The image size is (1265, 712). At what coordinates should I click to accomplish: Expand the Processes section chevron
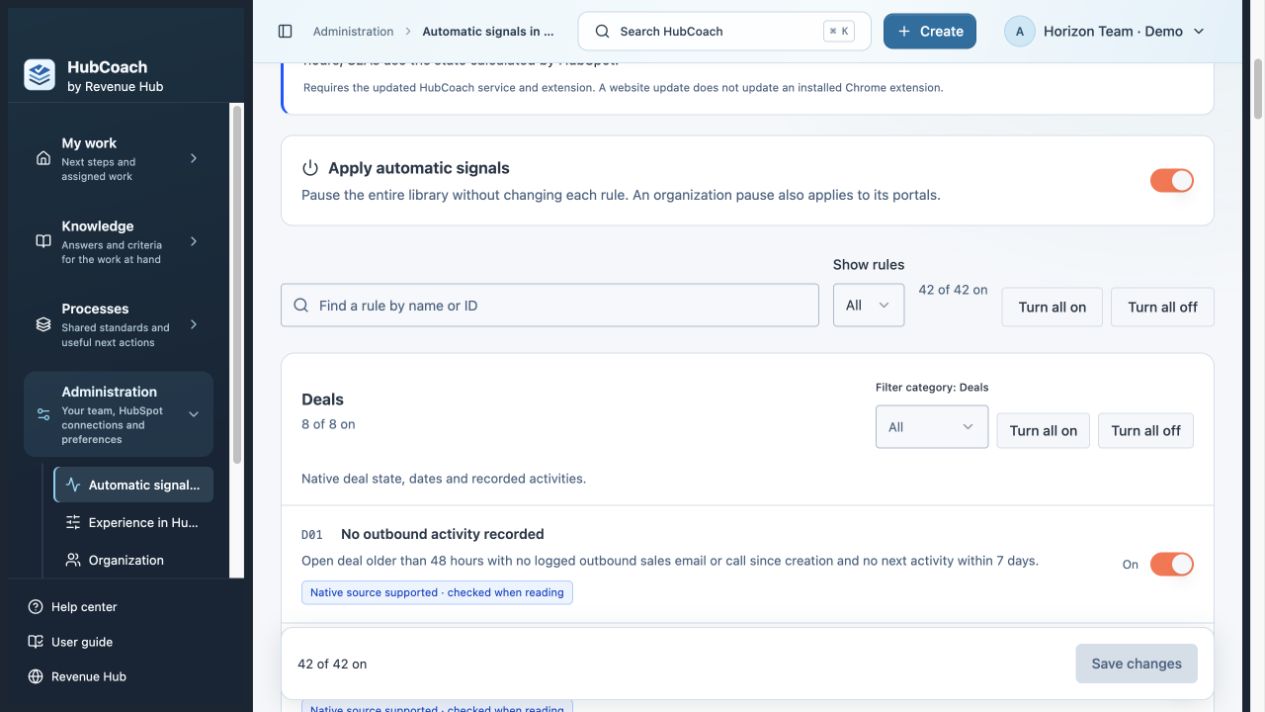[193, 324]
